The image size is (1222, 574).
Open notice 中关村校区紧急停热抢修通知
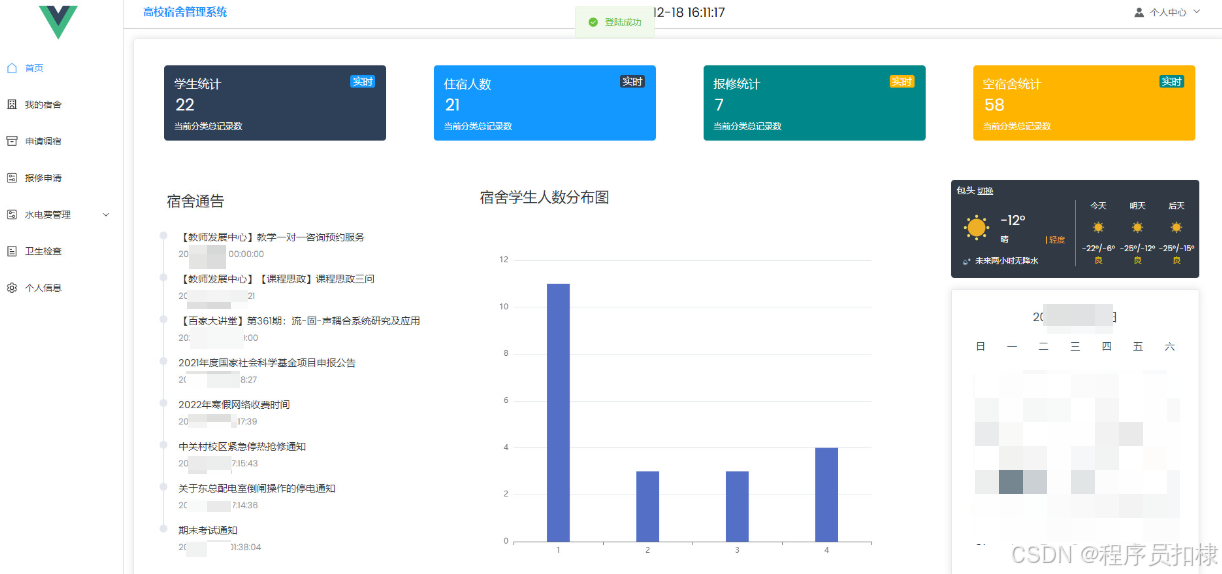coord(242,447)
